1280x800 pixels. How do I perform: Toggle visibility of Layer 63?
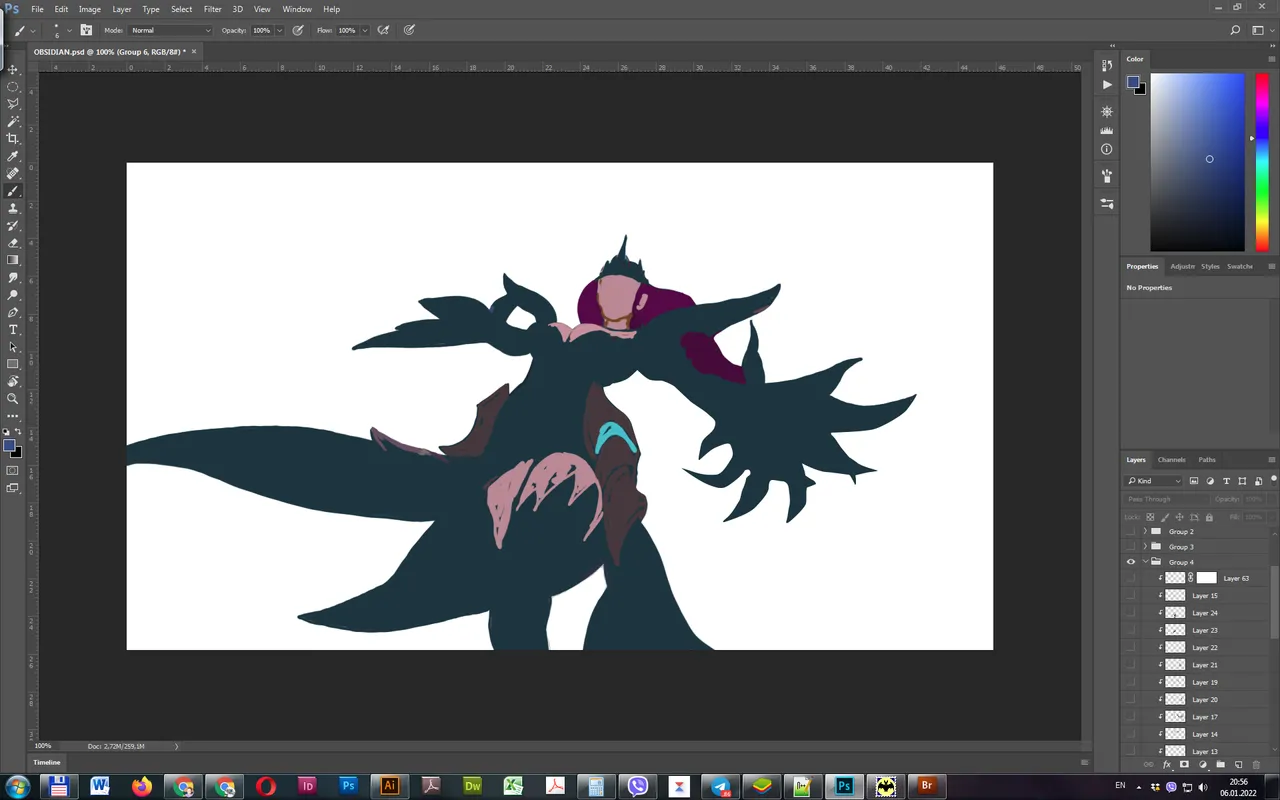coord(1131,578)
